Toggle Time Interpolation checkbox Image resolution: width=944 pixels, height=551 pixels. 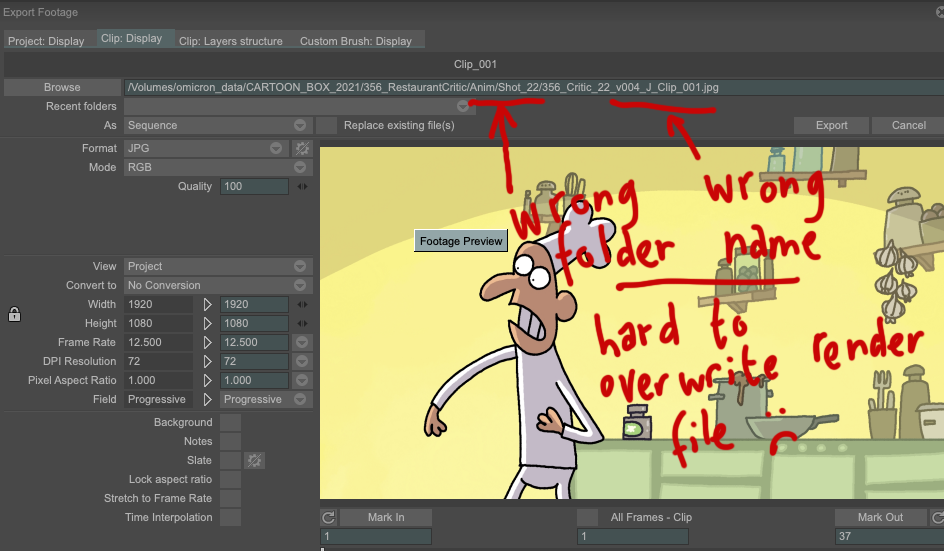(x=231, y=518)
